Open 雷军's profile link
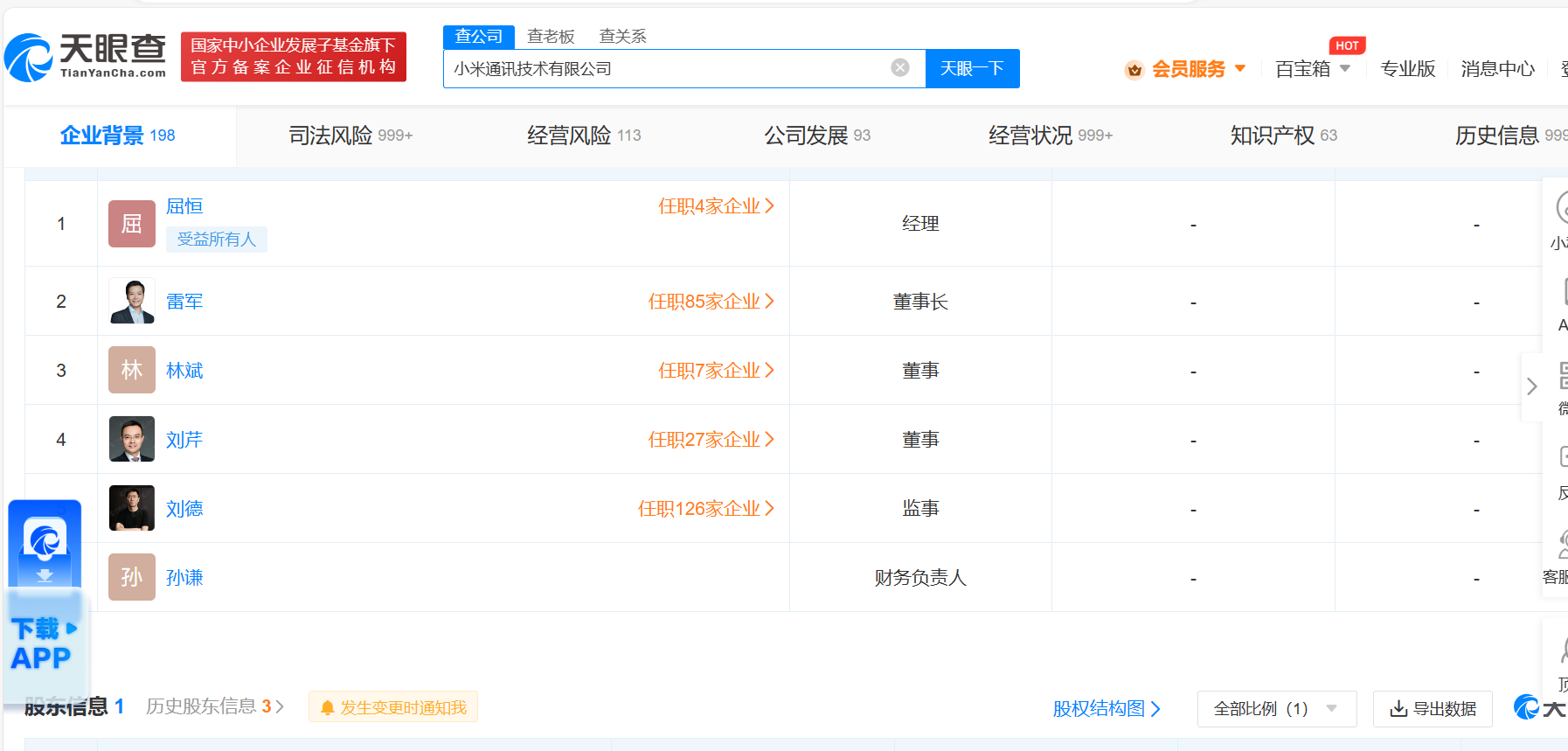The width and height of the screenshot is (1568, 751). coord(184,302)
